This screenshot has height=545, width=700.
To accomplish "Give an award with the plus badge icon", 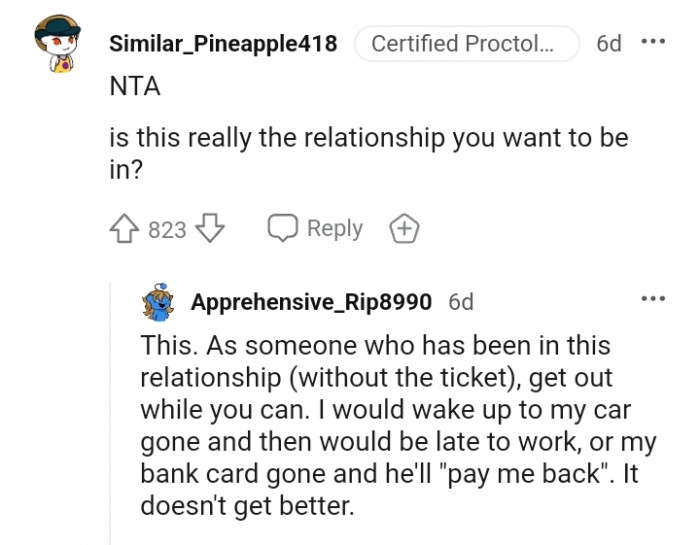I will pos(403,229).
